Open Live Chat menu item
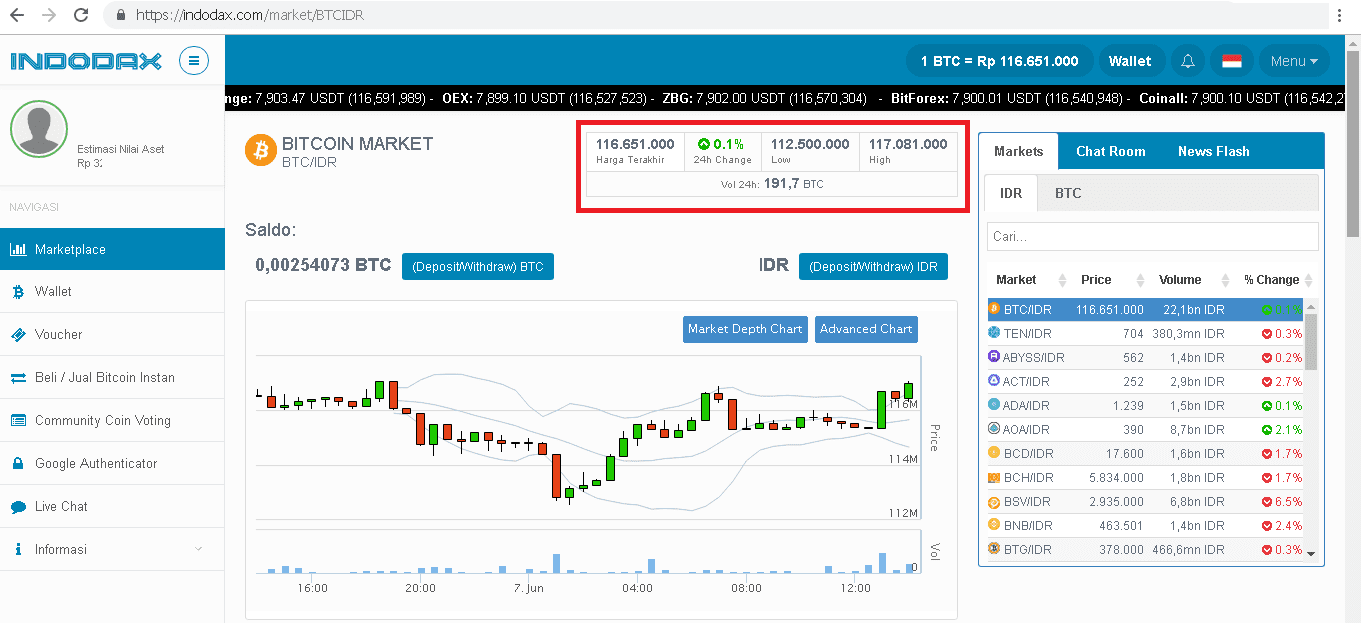The image size is (1361, 623). tap(112, 507)
